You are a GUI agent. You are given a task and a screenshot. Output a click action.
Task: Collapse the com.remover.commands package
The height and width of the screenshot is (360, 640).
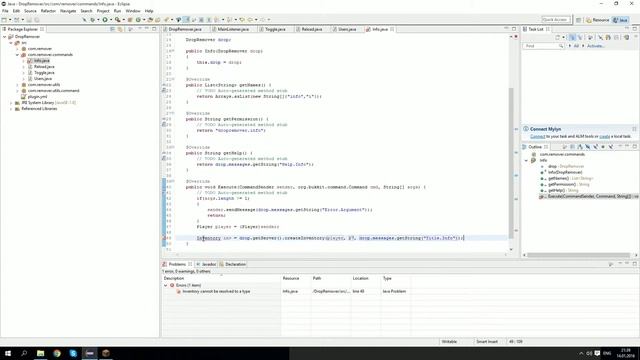click(18, 55)
